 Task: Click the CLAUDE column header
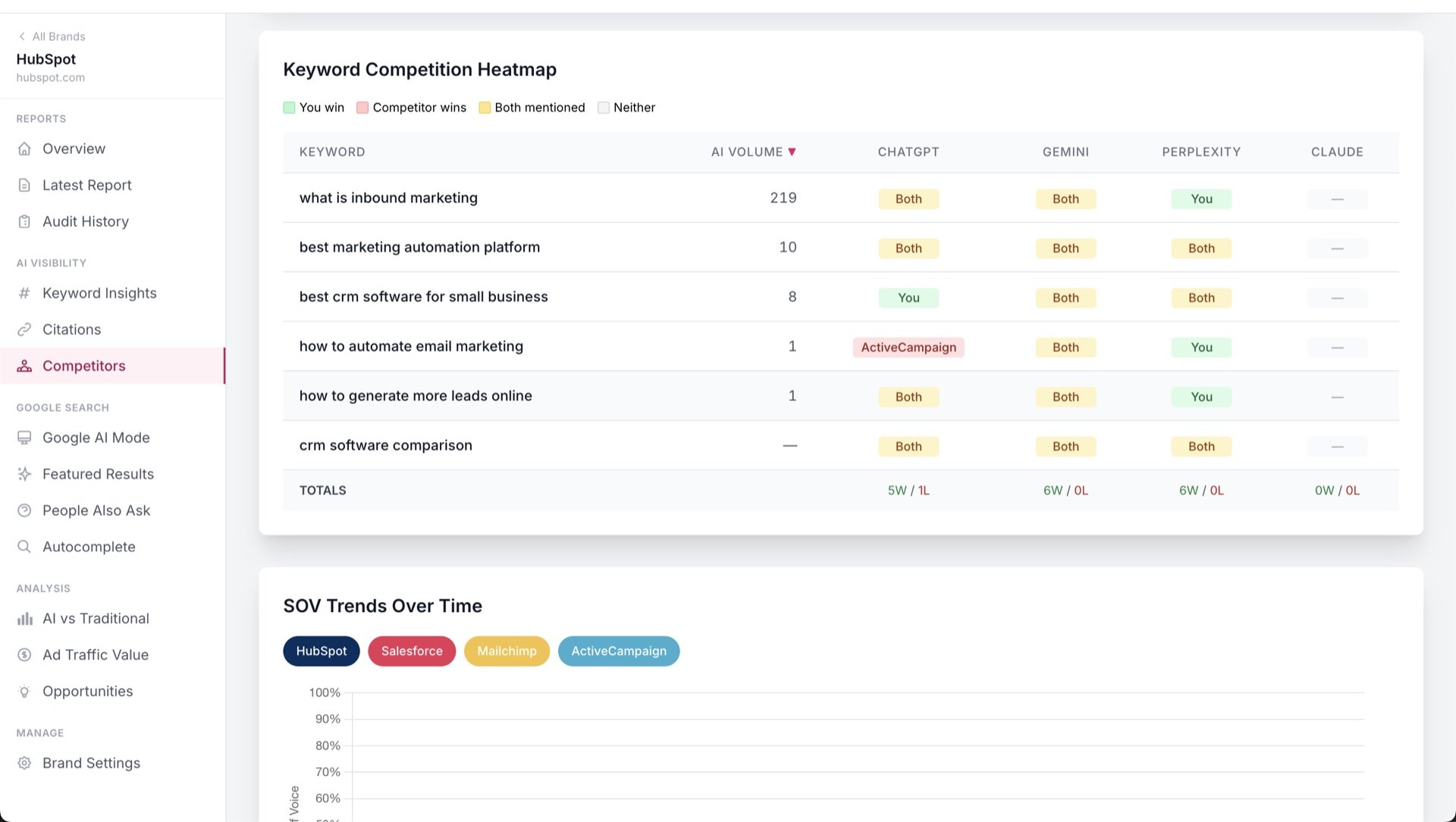[x=1337, y=152]
